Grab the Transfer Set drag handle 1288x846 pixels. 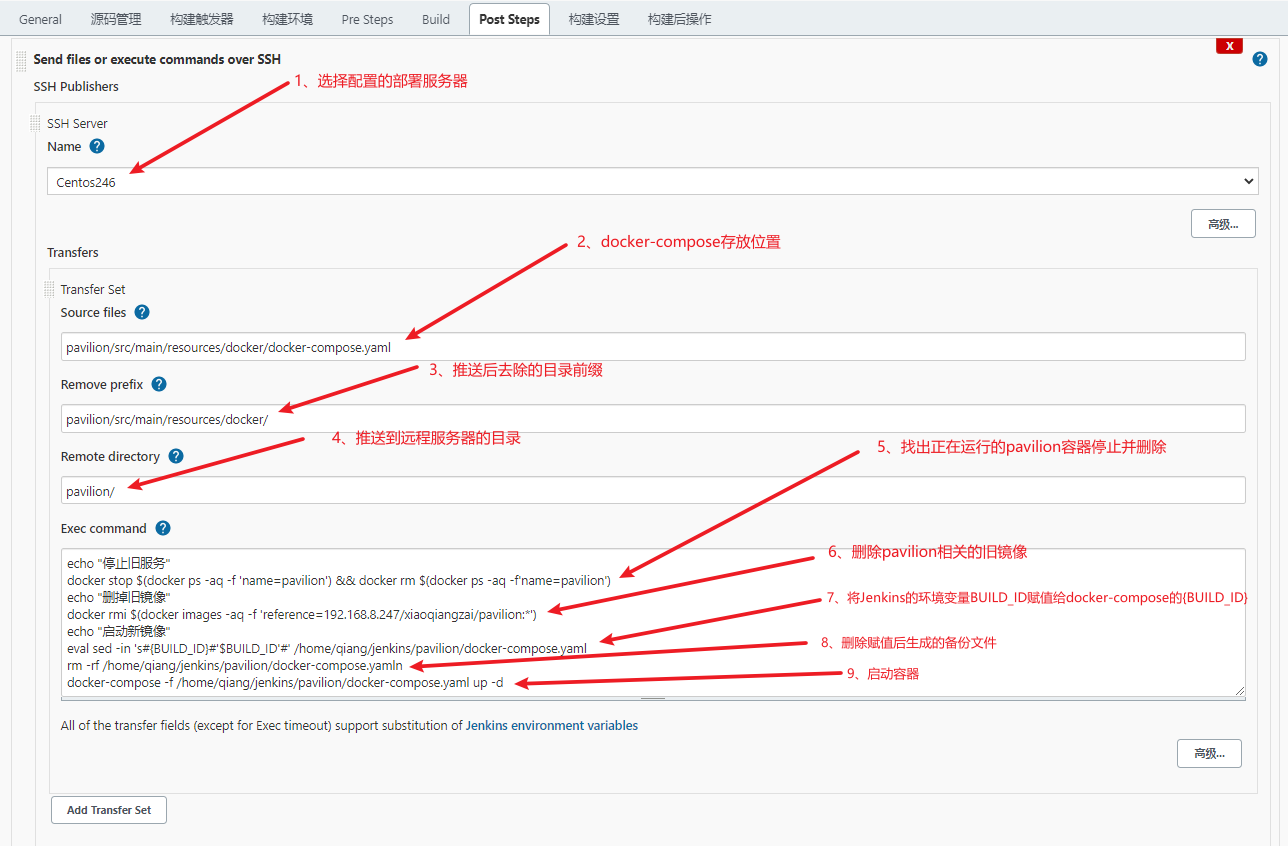49,289
